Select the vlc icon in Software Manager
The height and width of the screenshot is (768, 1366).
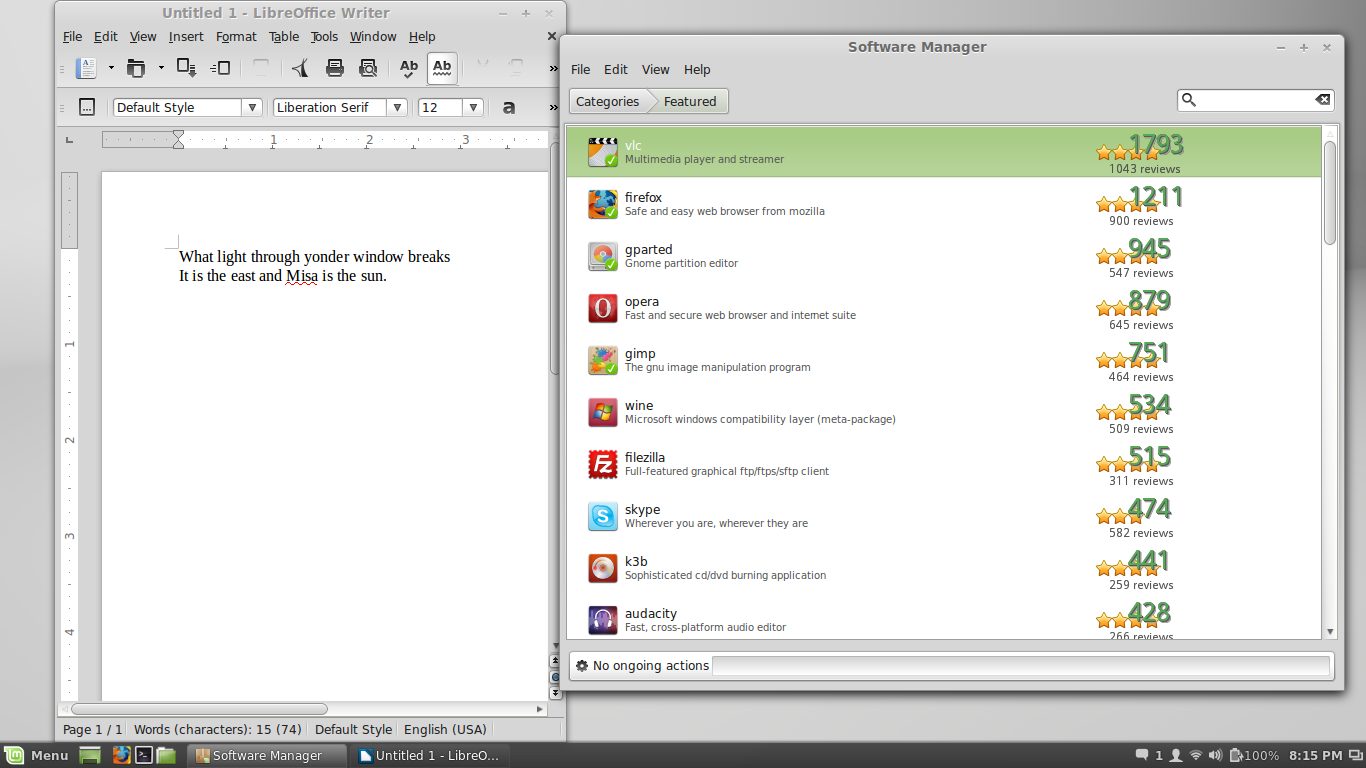603,152
